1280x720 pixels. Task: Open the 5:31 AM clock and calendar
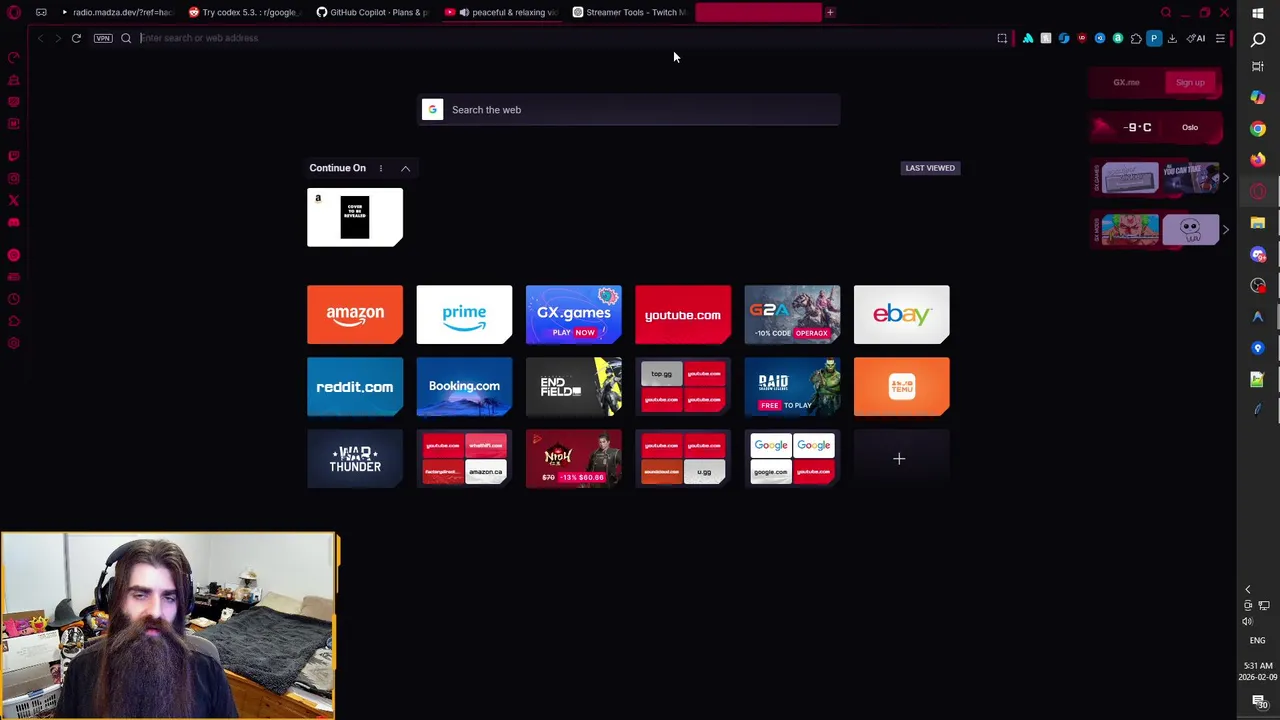click(1258, 671)
